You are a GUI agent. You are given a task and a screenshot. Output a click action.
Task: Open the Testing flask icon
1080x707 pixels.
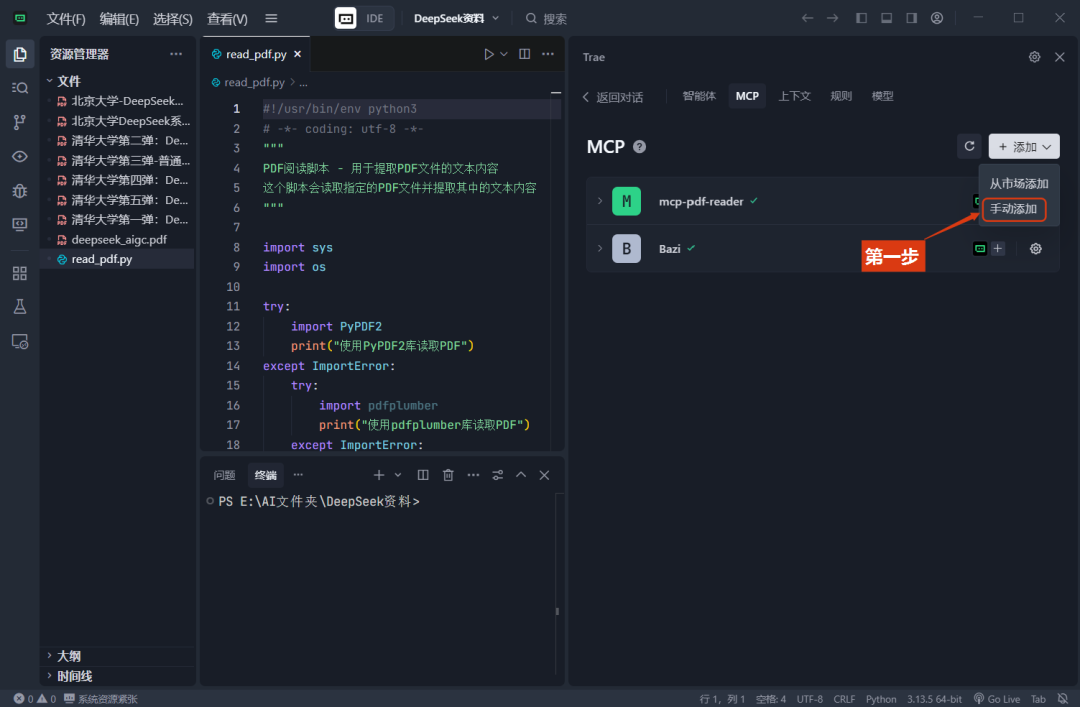[19, 307]
